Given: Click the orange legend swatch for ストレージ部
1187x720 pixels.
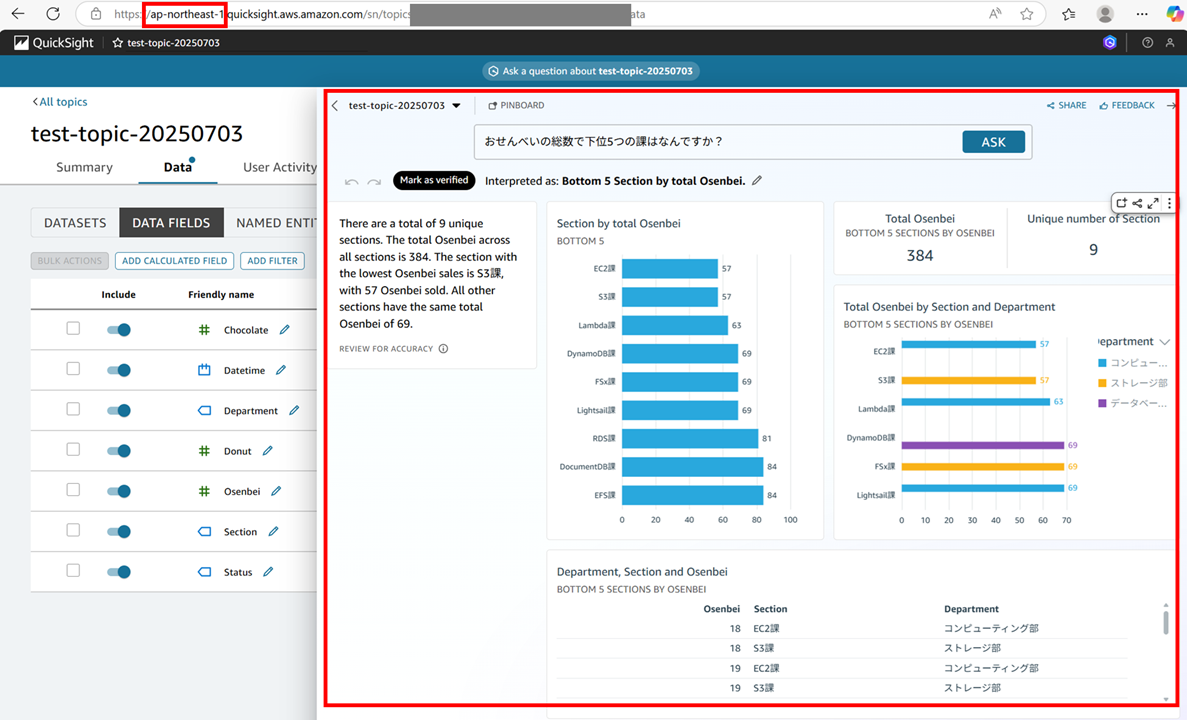Looking at the screenshot, I should pos(1102,383).
